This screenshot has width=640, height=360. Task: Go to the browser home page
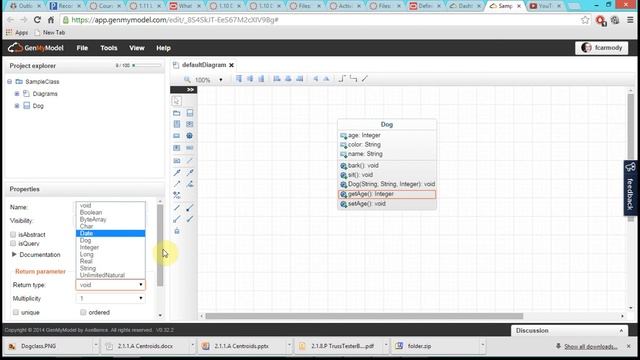[x=51, y=20]
